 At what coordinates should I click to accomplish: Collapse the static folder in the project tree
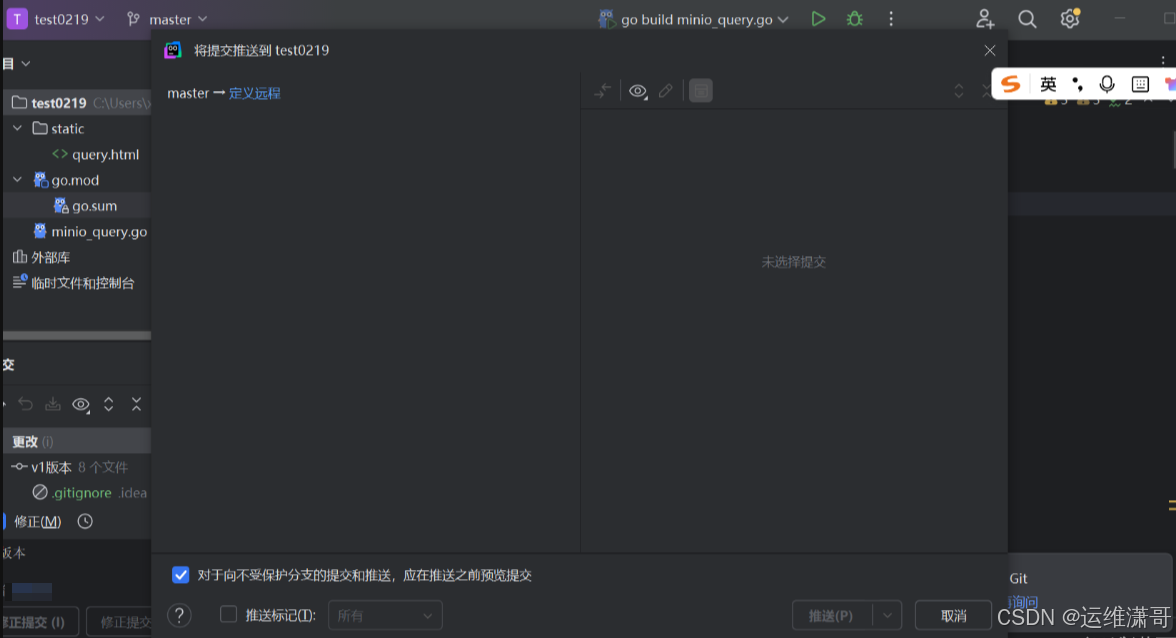pyautogui.click(x=17, y=128)
